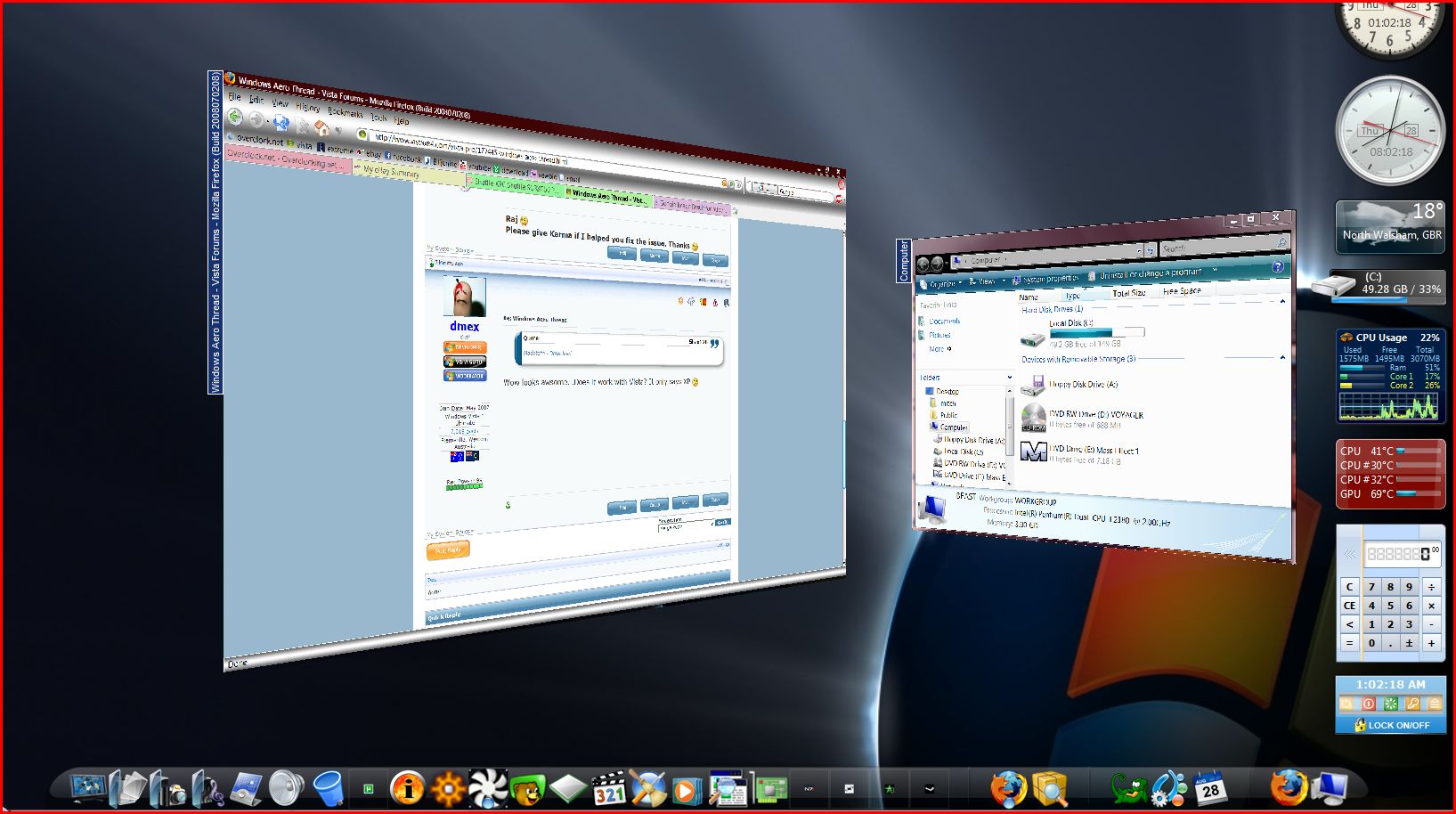Open the Firefox Help menu
1456x814 pixels.
coord(402,120)
